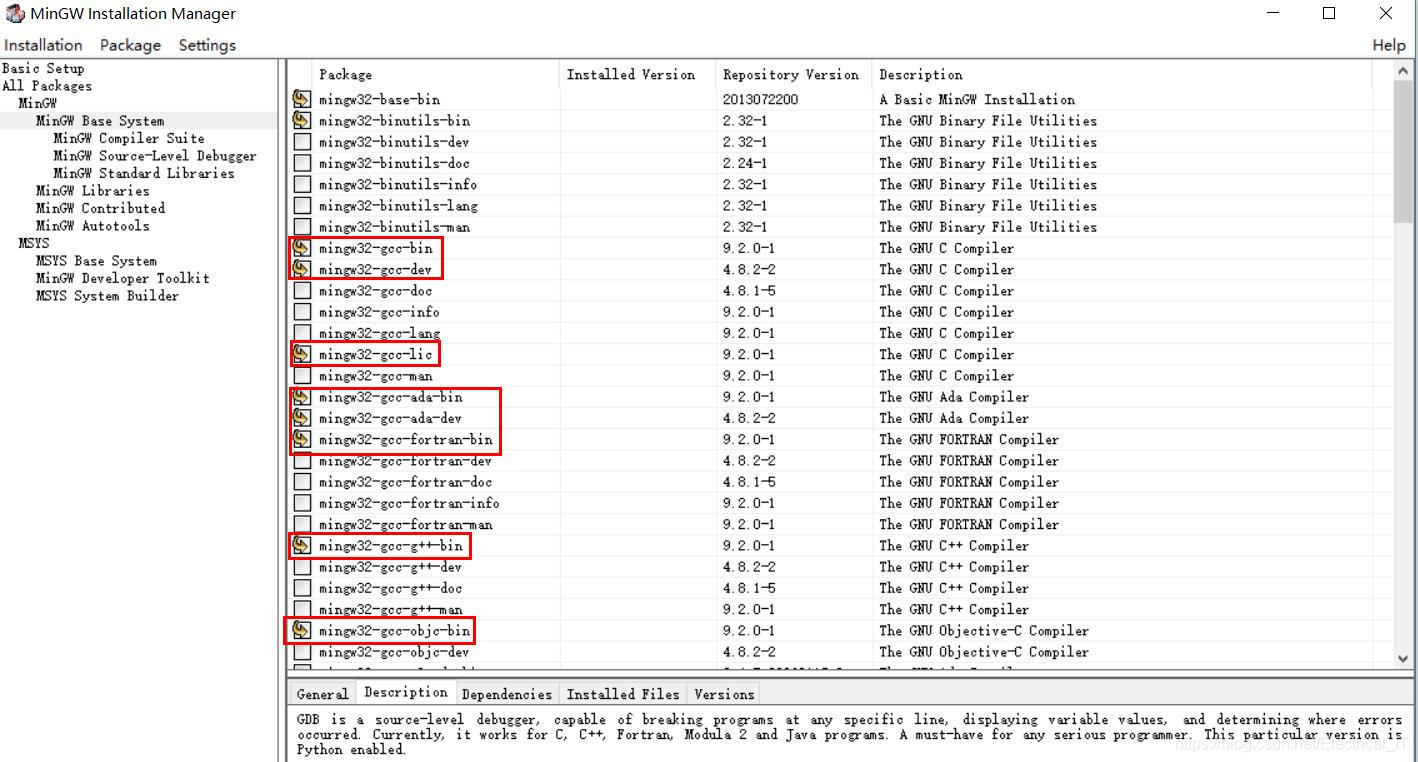Check the mingw32-gcc-g++-dev box
This screenshot has width=1418, height=762.
[302, 567]
